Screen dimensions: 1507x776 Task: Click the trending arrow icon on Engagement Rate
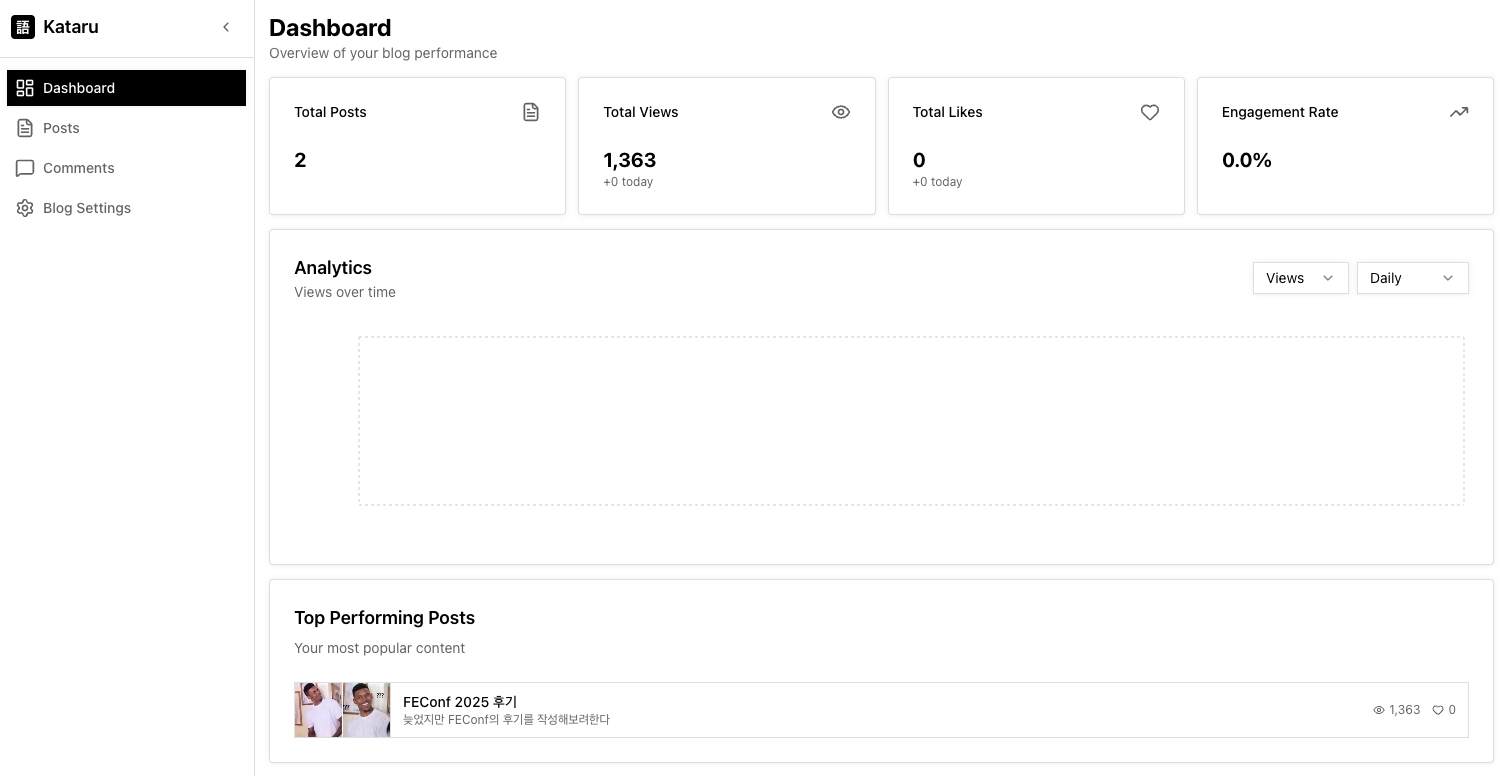[x=1459, y=112]
